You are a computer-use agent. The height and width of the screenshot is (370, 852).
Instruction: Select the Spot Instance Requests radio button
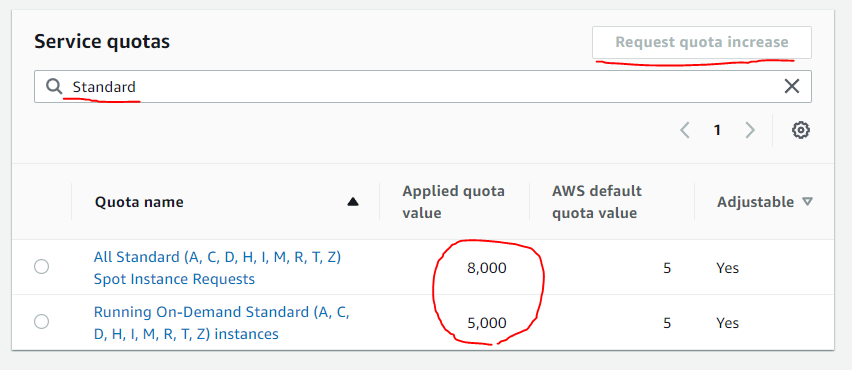tap(41, 267)
